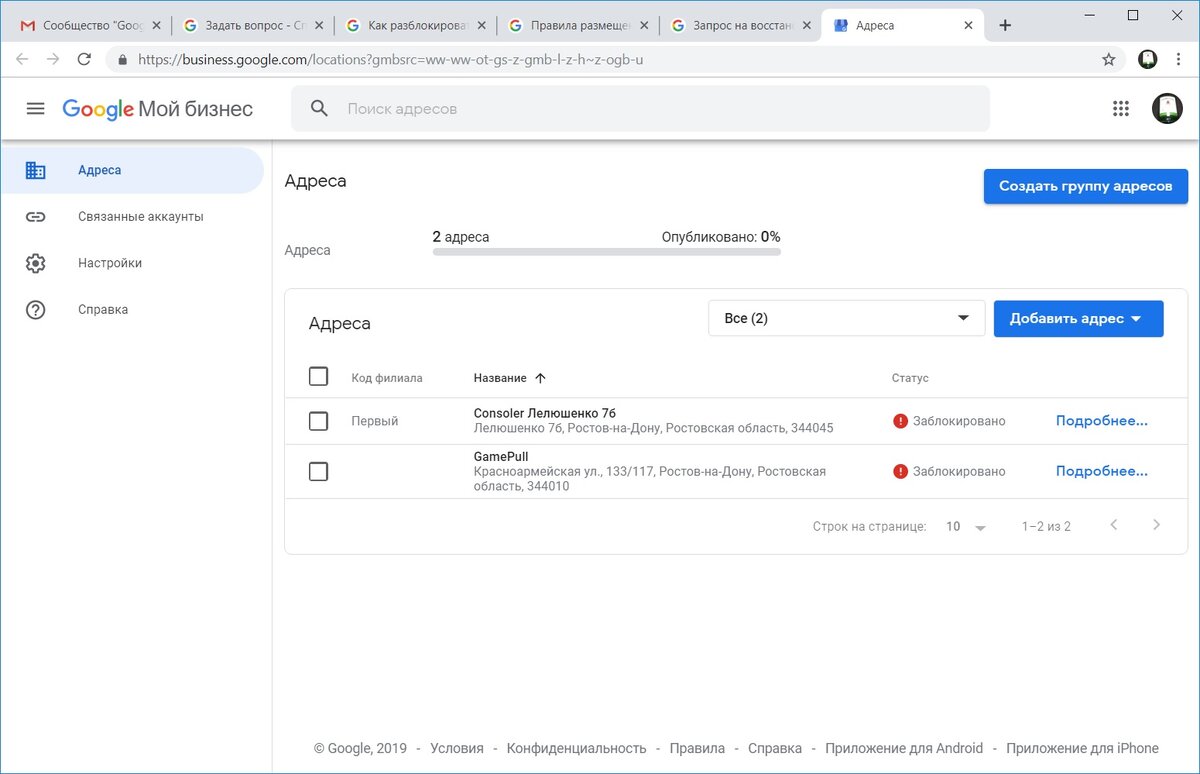
Task: Click Создать группу адресов button
Action: coord(1085,186)
